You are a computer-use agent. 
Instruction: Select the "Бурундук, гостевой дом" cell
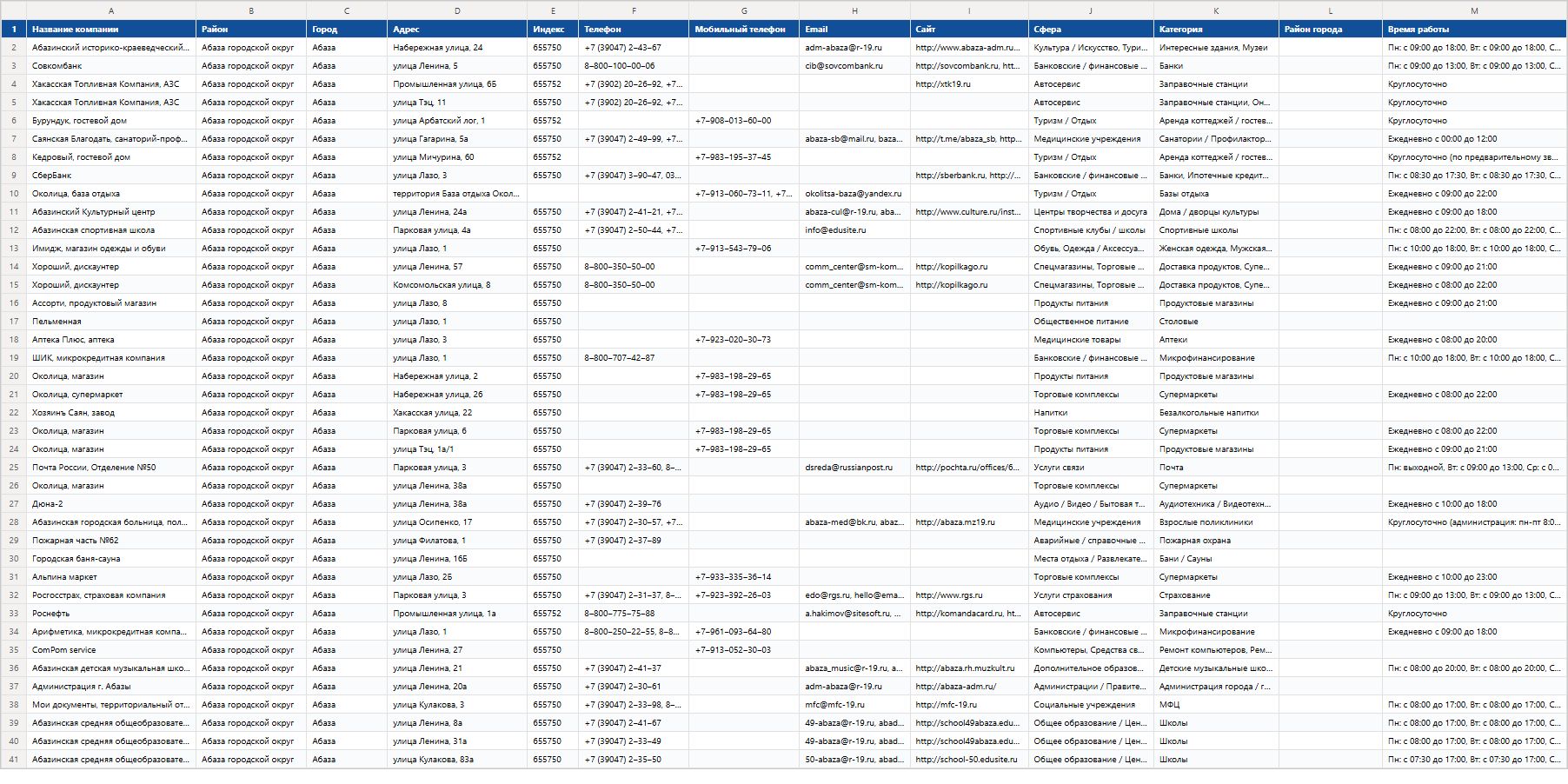tap(111, 121)
